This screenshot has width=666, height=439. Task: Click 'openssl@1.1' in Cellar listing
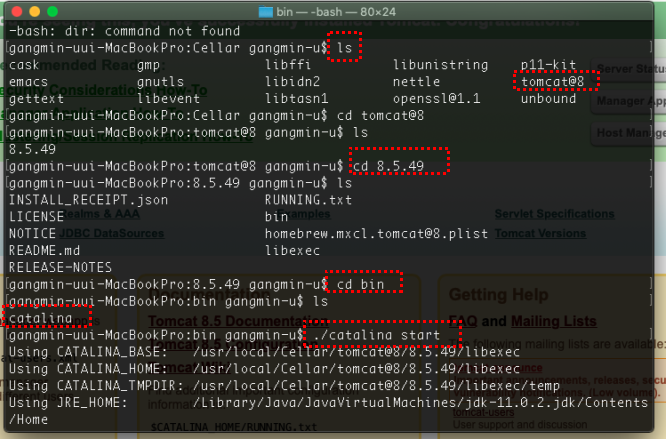(436, 98)
